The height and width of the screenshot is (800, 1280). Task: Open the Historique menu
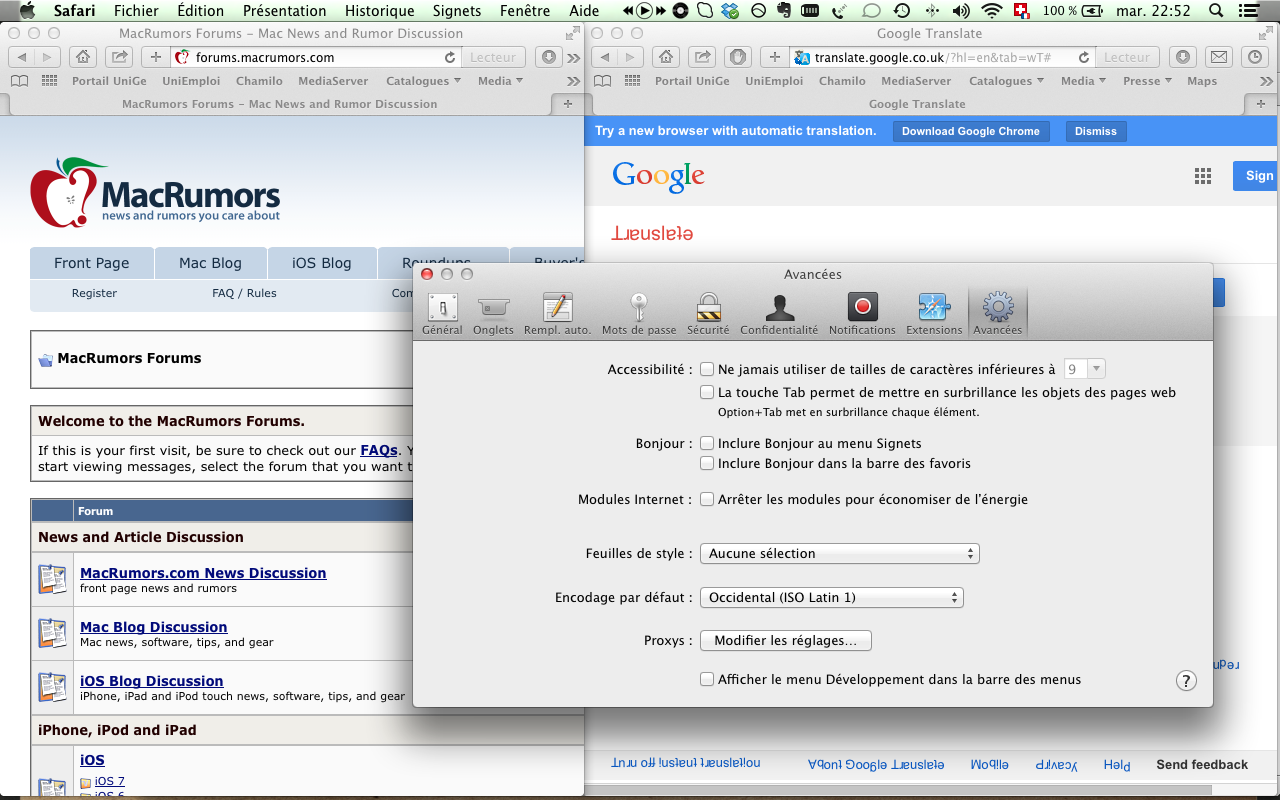click(x=379, y=11)
